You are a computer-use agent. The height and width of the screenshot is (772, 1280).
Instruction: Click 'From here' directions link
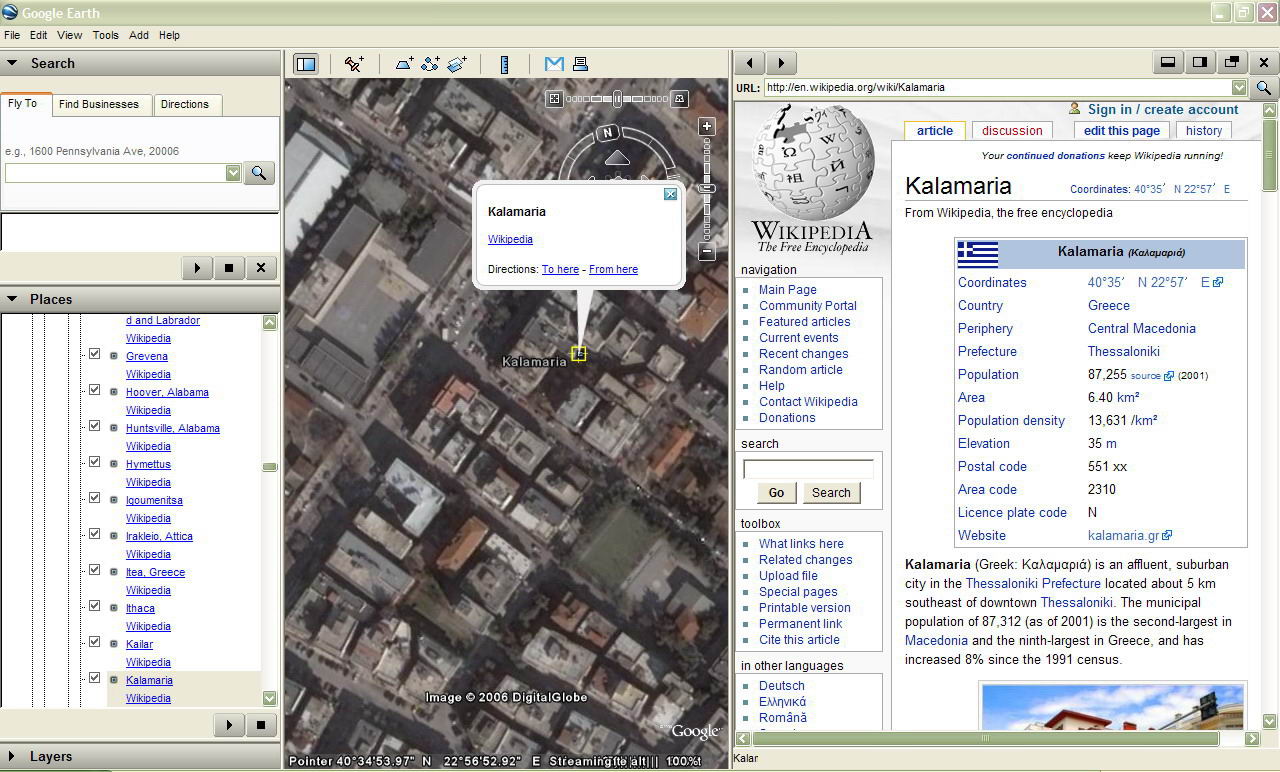tap(613, 269)
